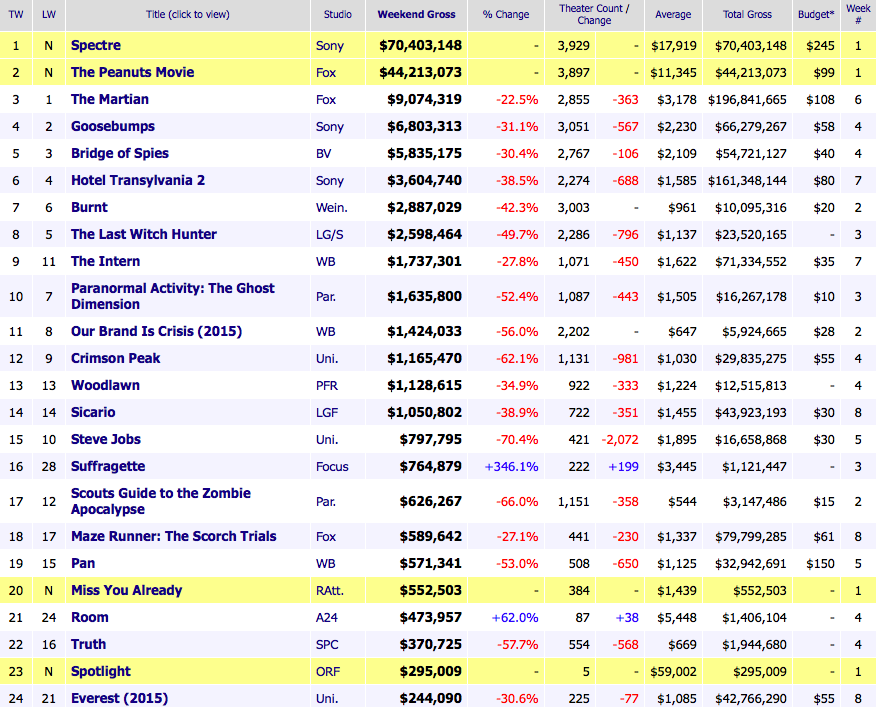The height and width of the screenshot is (707, 876).
Task: Open LGF studio link for Sicario
Action: pyautogui.click(x=327, y=412)
